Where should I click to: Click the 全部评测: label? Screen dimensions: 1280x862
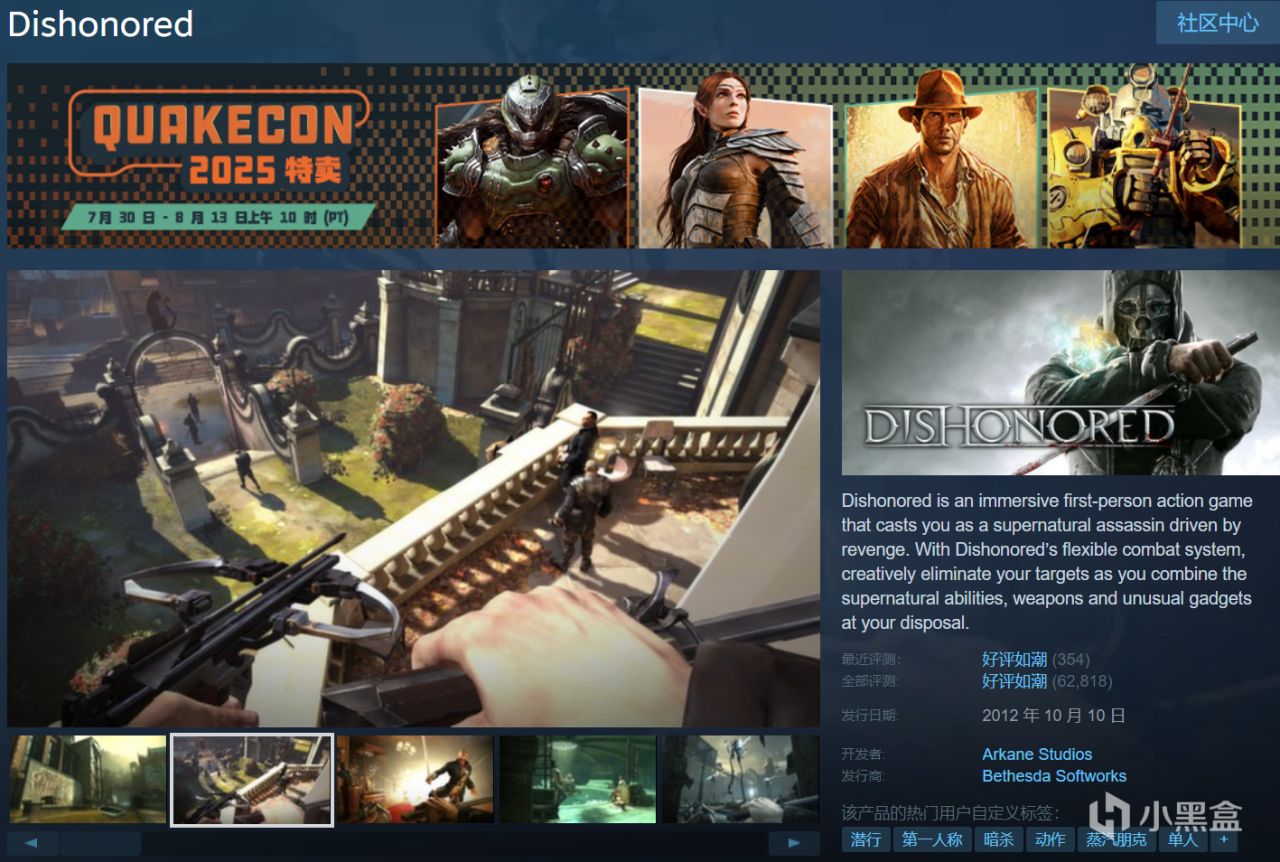[x=870, y=681]
